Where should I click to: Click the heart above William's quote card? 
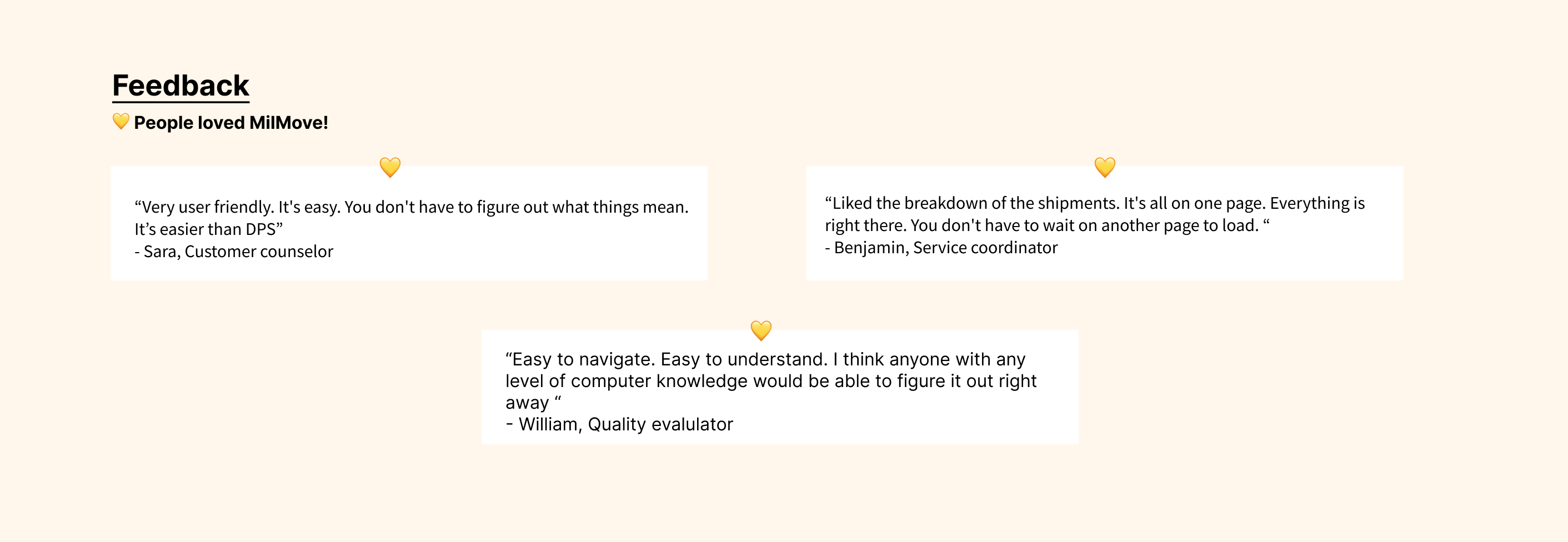click(x=761, y=331)
